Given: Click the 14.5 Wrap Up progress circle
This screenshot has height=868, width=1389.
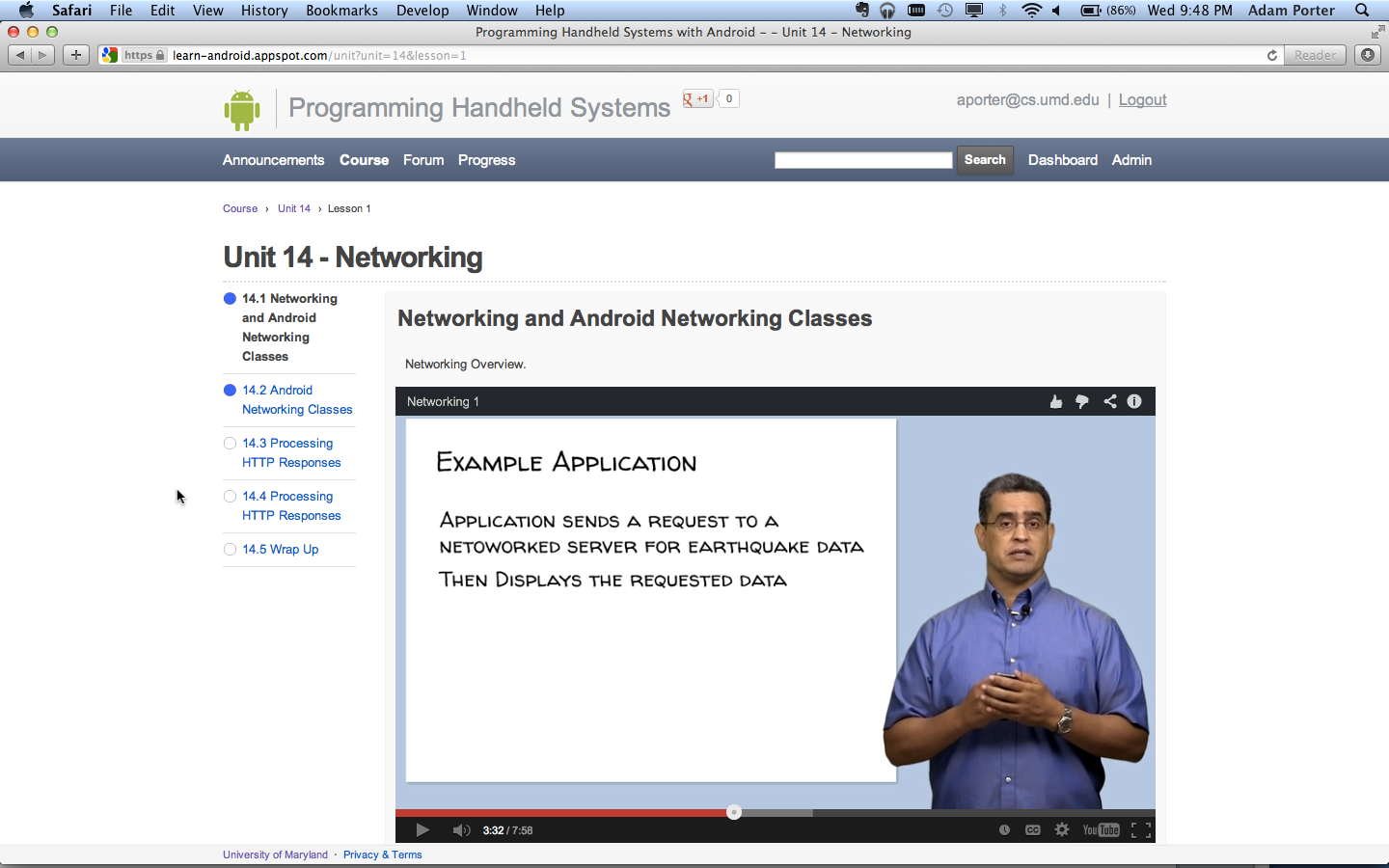Looking at the screenshot, I should [x=230, y=550].
